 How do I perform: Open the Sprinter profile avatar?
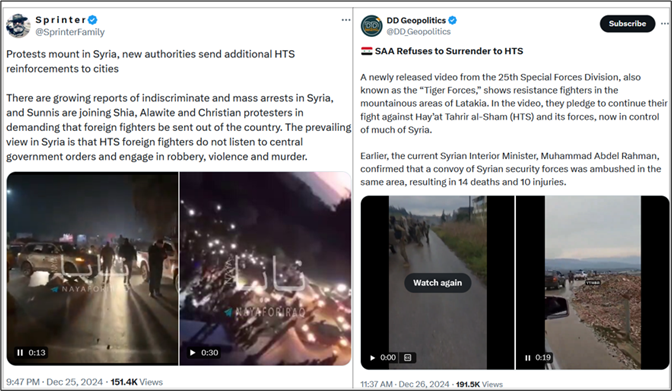coord(18,26)
